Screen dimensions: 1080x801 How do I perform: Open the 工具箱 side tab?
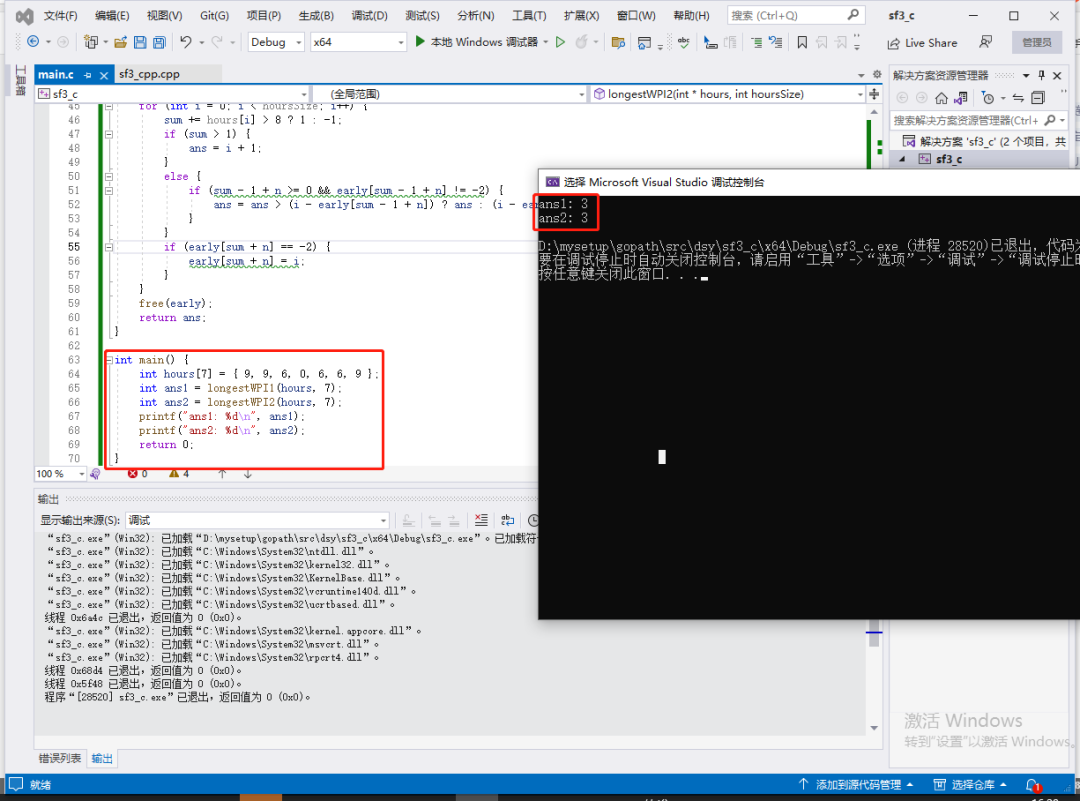[20, 81]
